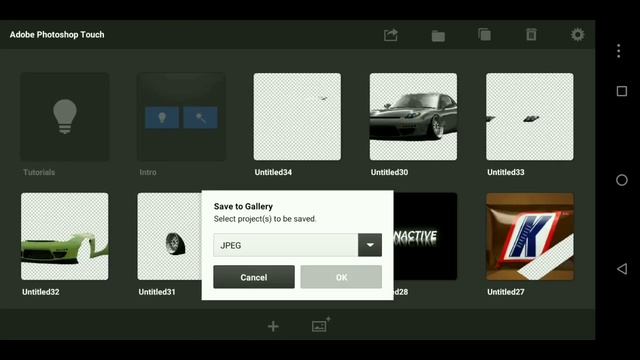Click the Intro label
Image resolution: width=640 pixels, height=360 pixels.
pos(148,172)
